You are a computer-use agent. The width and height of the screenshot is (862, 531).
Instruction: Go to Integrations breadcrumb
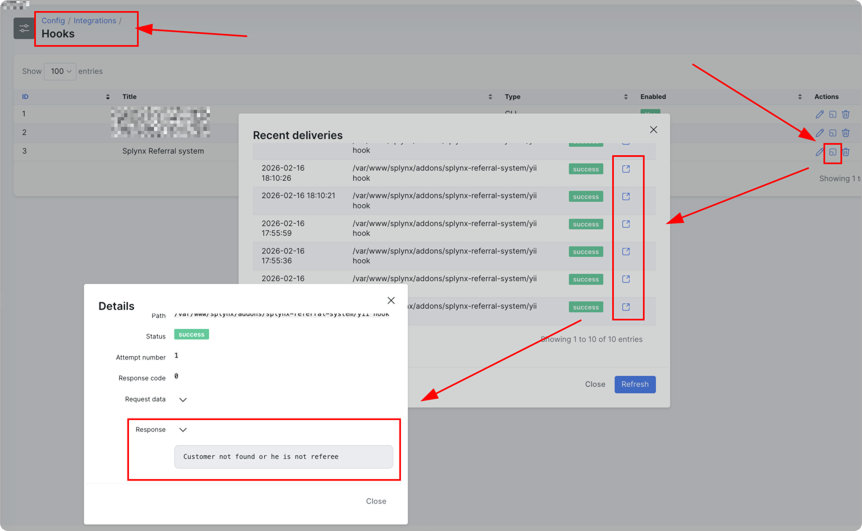coord(94,20)
